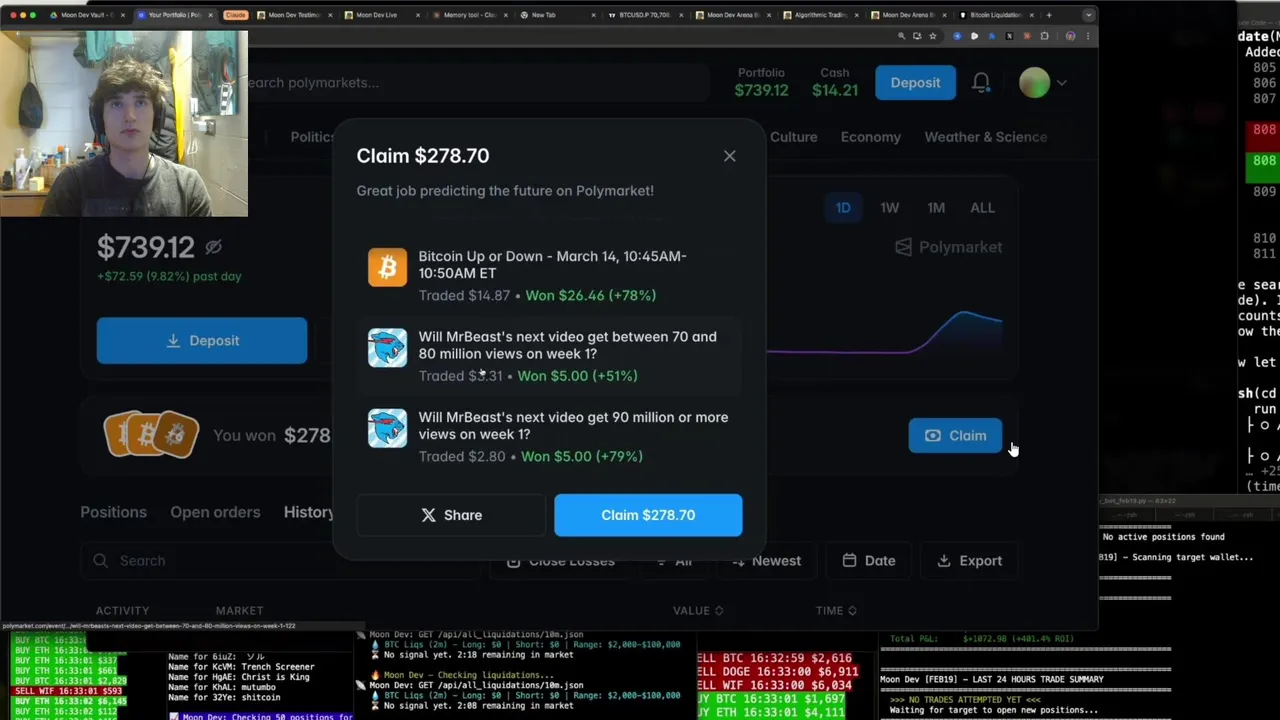Viewport: 1280px width, 720px height.
Task: Open the MrBeast 90 million or more market
Action: pyautogui.click(x=573, y=425)
